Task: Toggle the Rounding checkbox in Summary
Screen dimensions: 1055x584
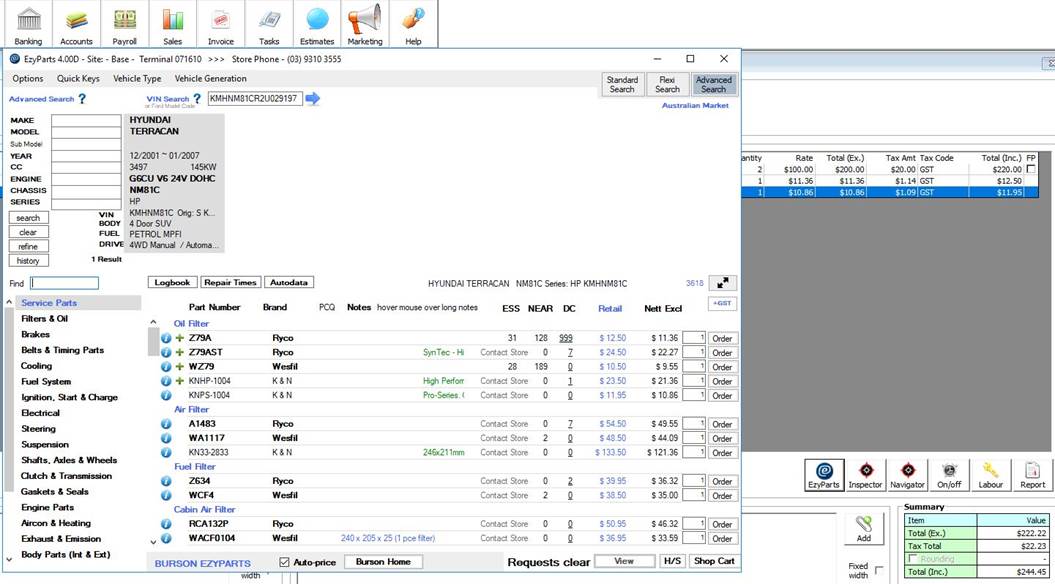Action: pyautogui.click(x=913, y=558)
